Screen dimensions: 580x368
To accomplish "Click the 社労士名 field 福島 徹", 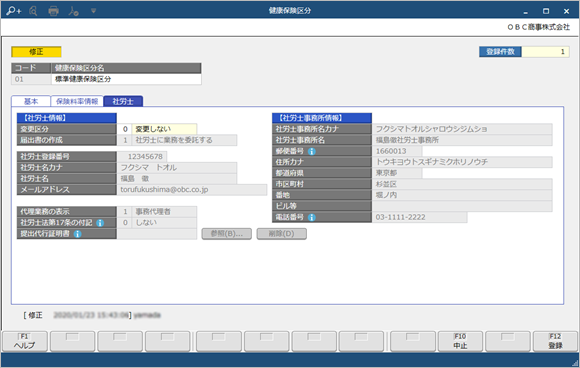I will click(177, 179).
